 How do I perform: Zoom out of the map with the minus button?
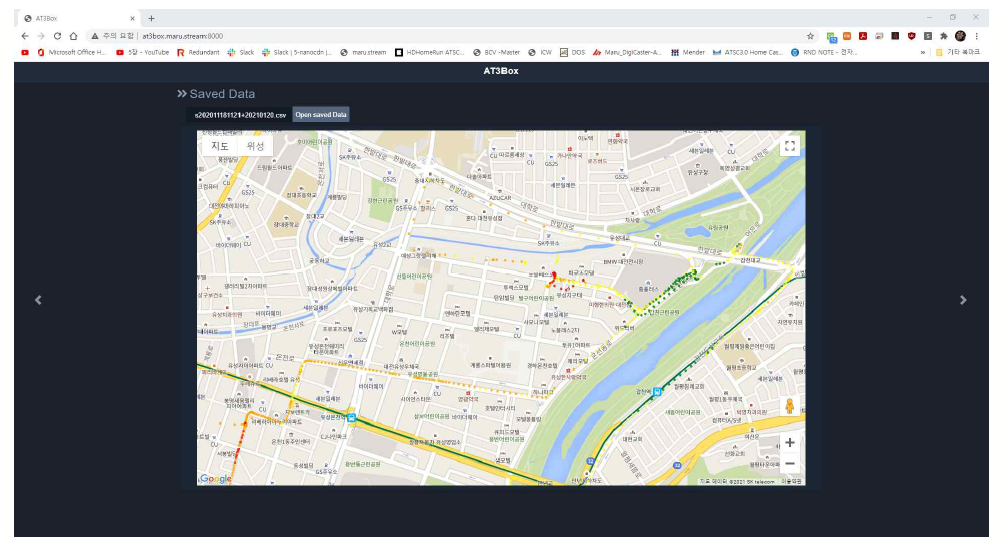coord(789,463)
